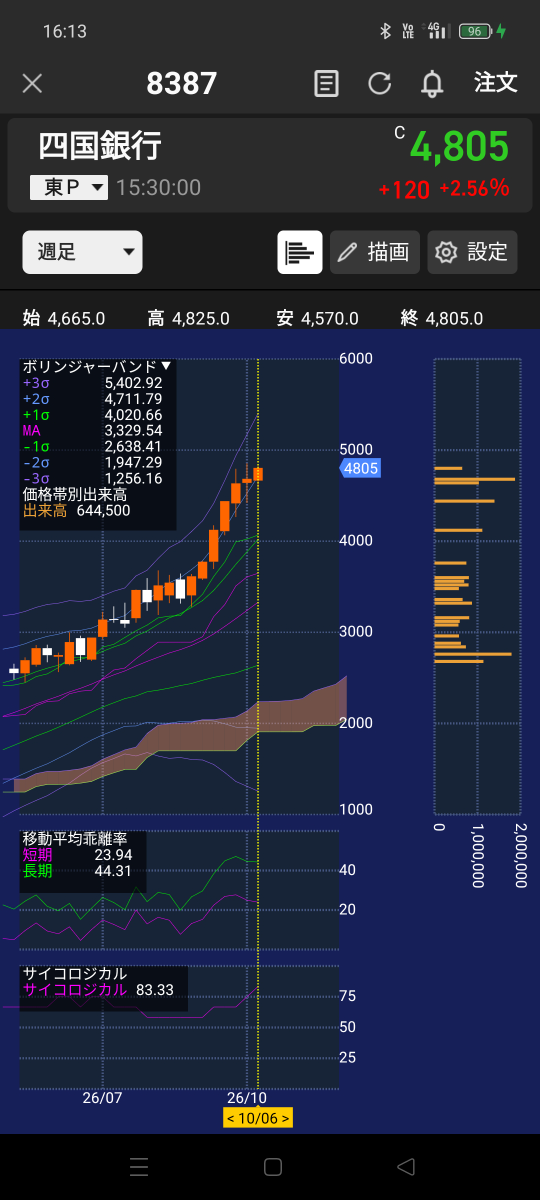Tap the 四国銀行 stock name
The image size is (540, 1200).
pos(100,147)
